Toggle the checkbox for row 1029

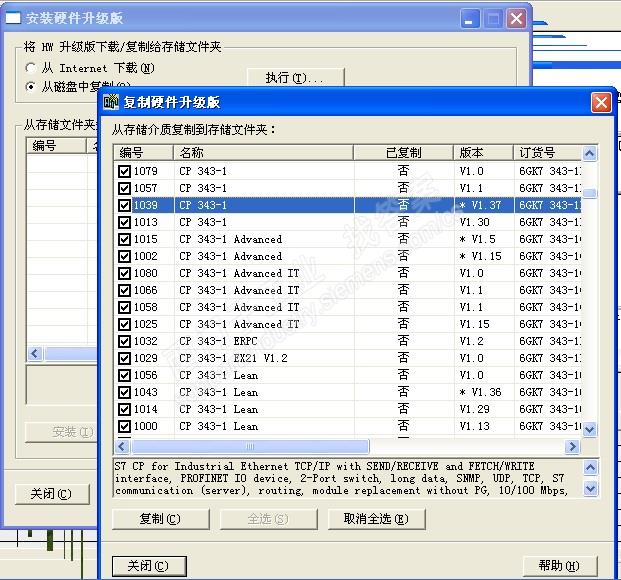[124, 358]
